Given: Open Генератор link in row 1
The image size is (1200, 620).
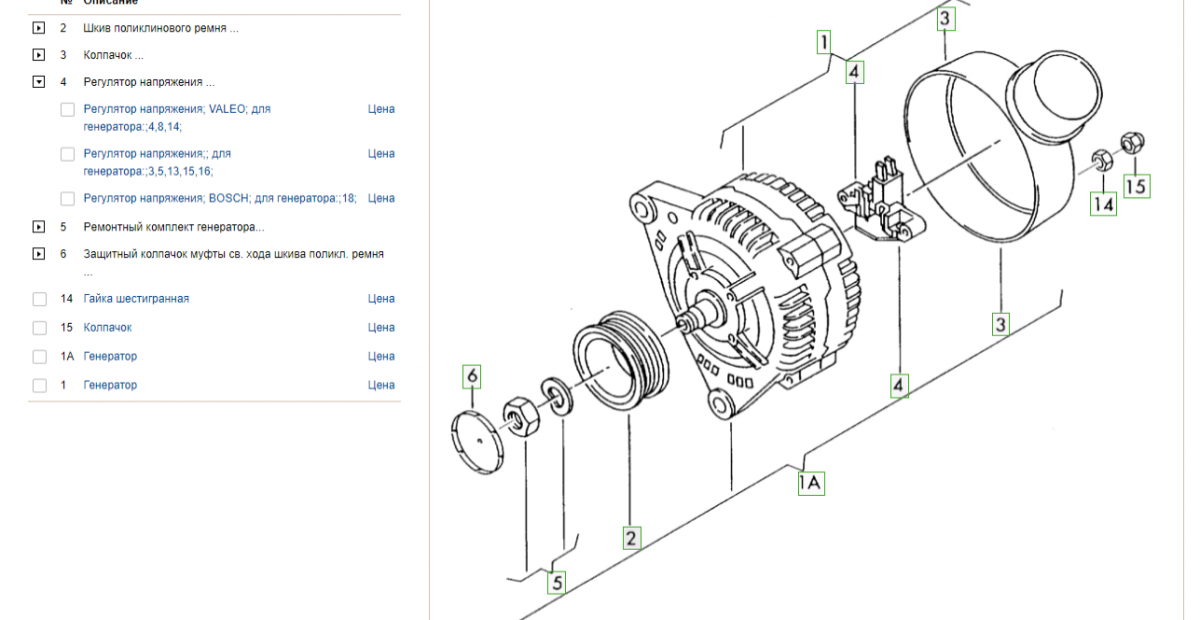Looking at the screenshot, I should click(110, 385).
